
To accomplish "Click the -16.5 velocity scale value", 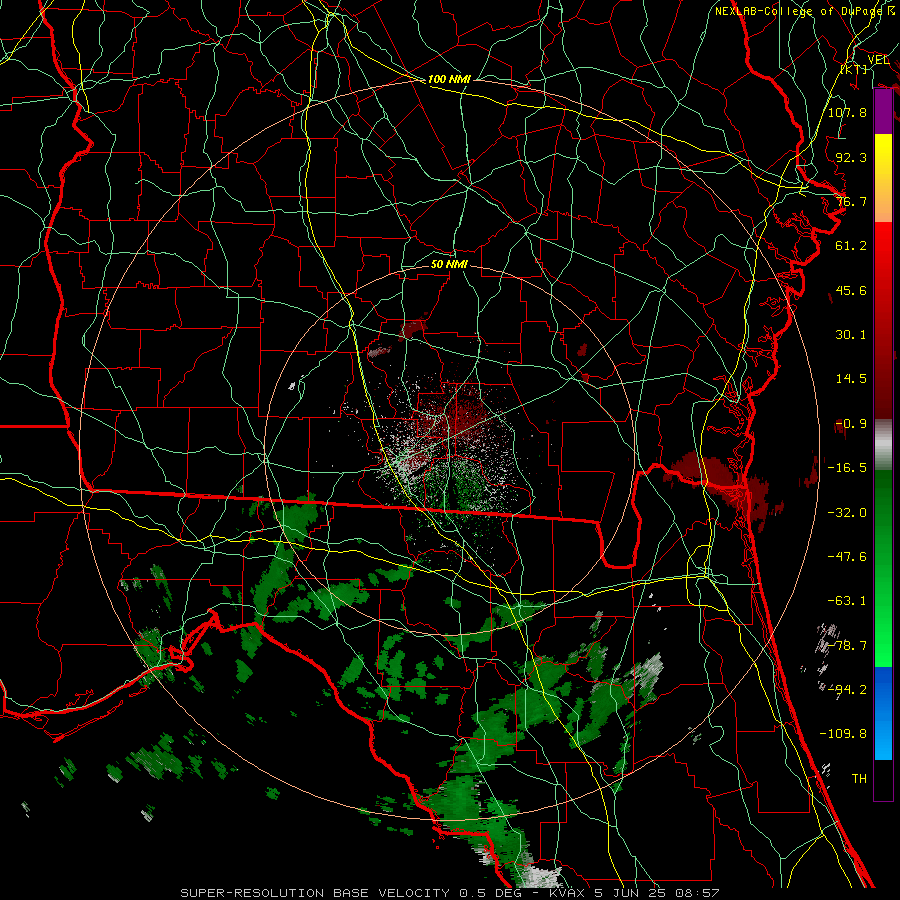I will 847,468.
